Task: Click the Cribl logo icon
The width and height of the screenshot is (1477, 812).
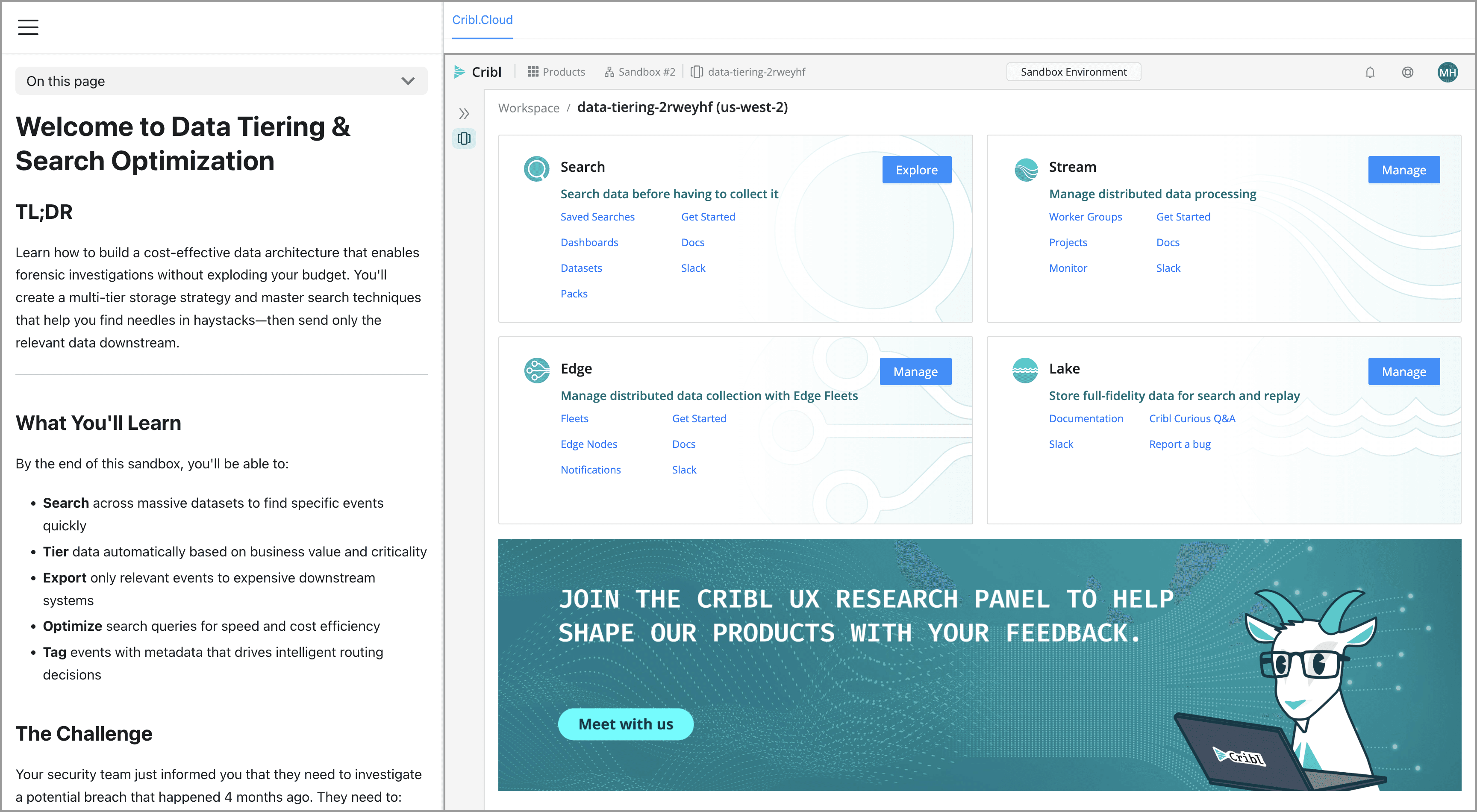Action: 459,72
